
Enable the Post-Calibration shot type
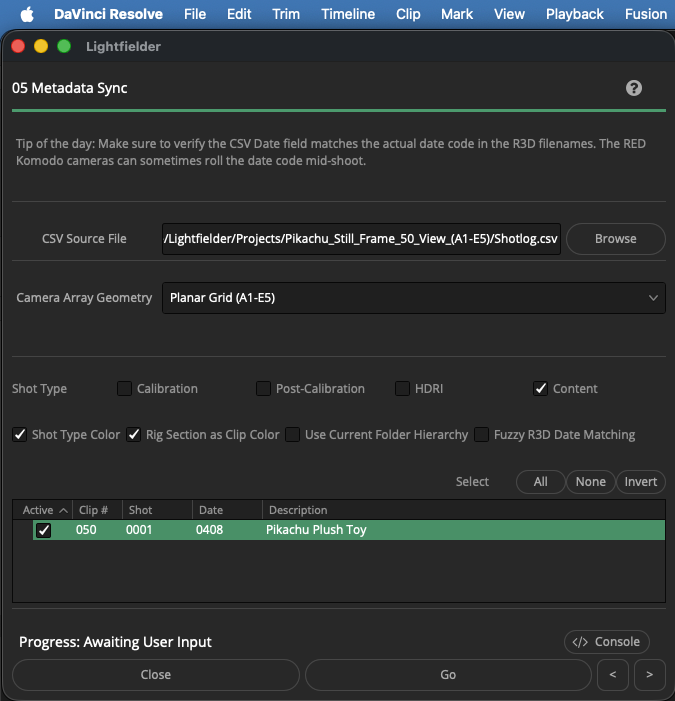(x=263, y=389)
